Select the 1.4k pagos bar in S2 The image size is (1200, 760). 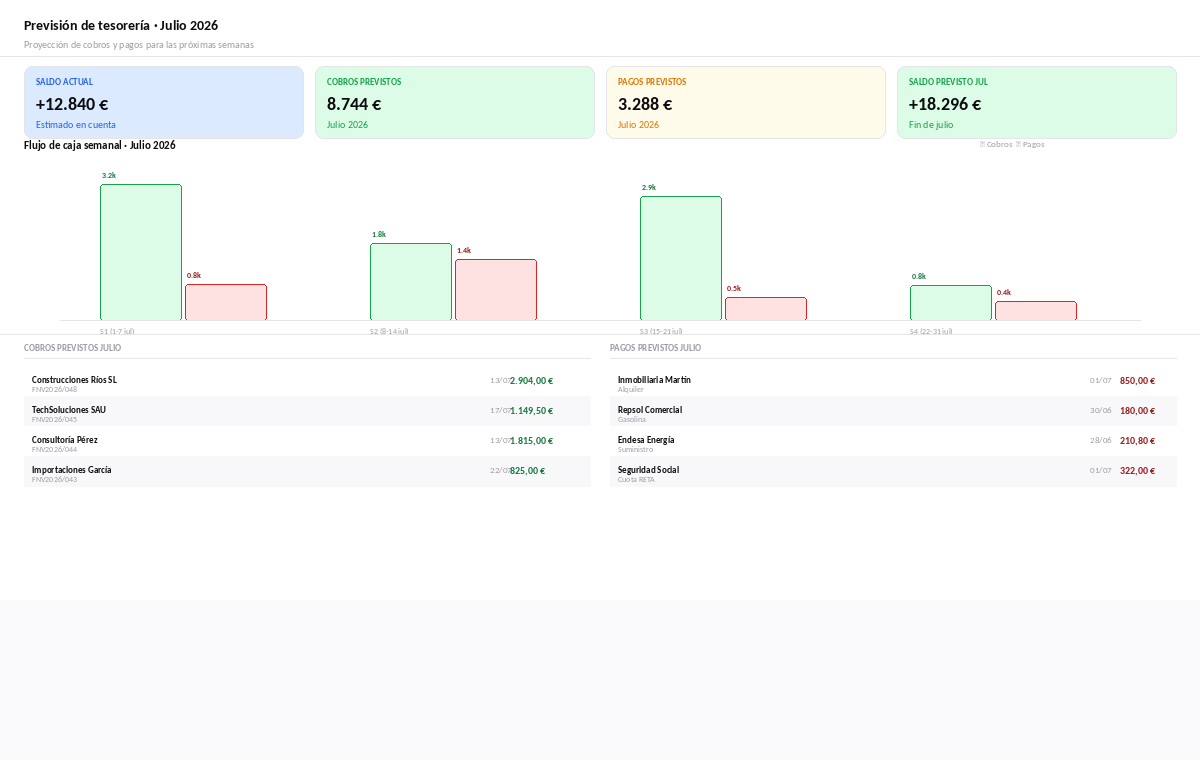496,290
